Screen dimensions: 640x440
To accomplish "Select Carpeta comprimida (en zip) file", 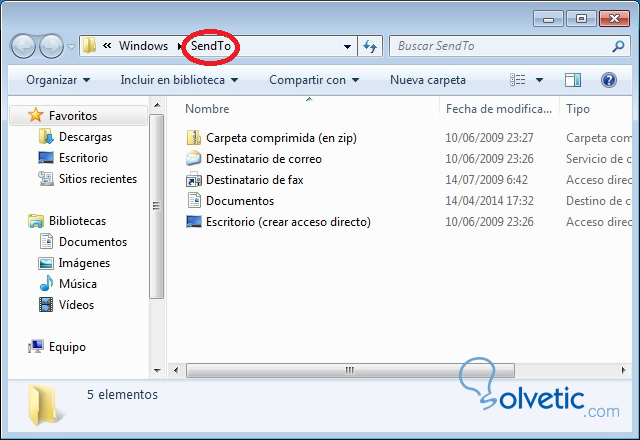I will [x=281, y=138].
